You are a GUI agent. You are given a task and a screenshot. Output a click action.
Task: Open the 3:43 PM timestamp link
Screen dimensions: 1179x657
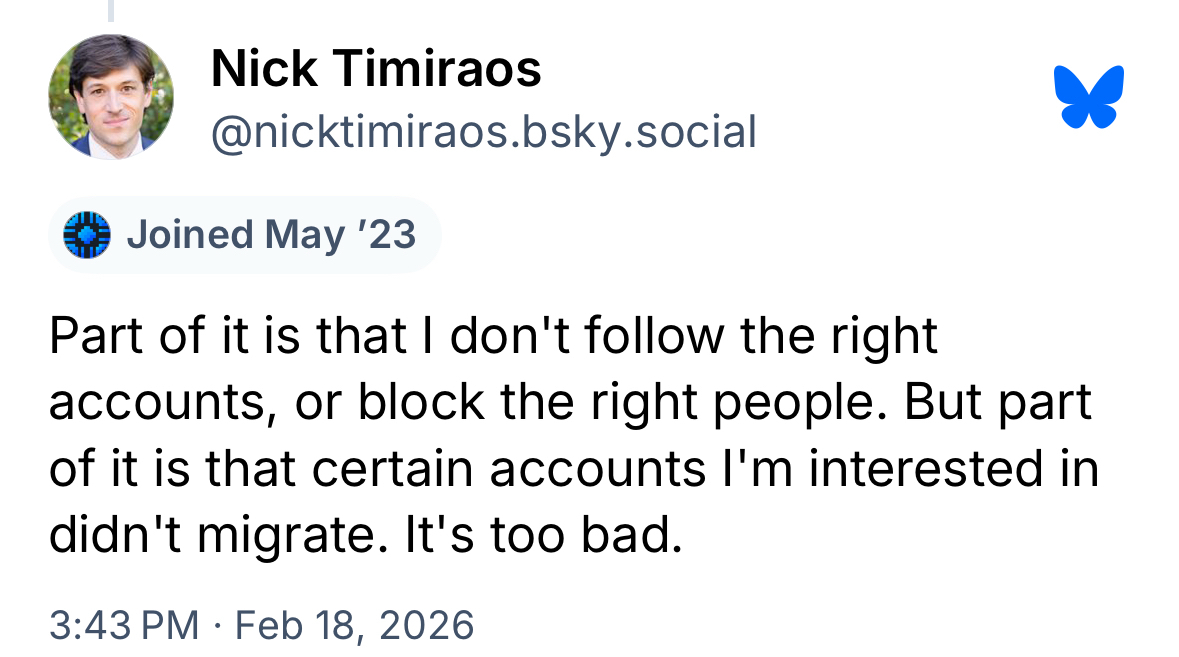124,625
